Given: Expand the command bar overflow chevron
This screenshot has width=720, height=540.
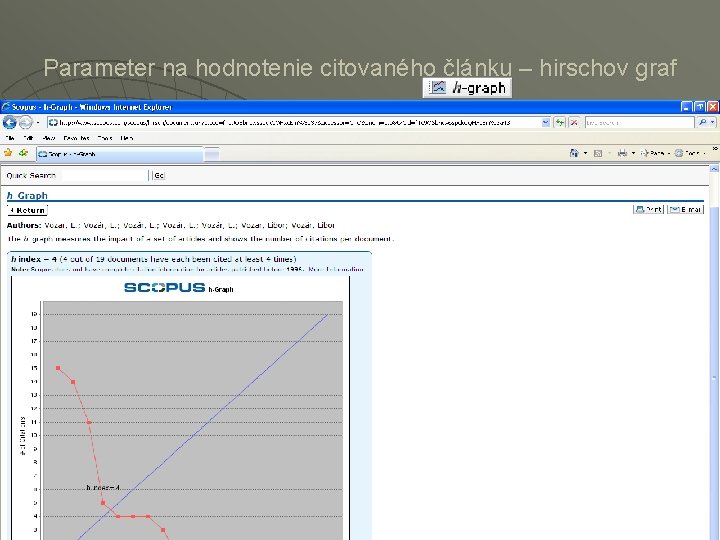Looking at the screenshot, I should tap(715, 149).
